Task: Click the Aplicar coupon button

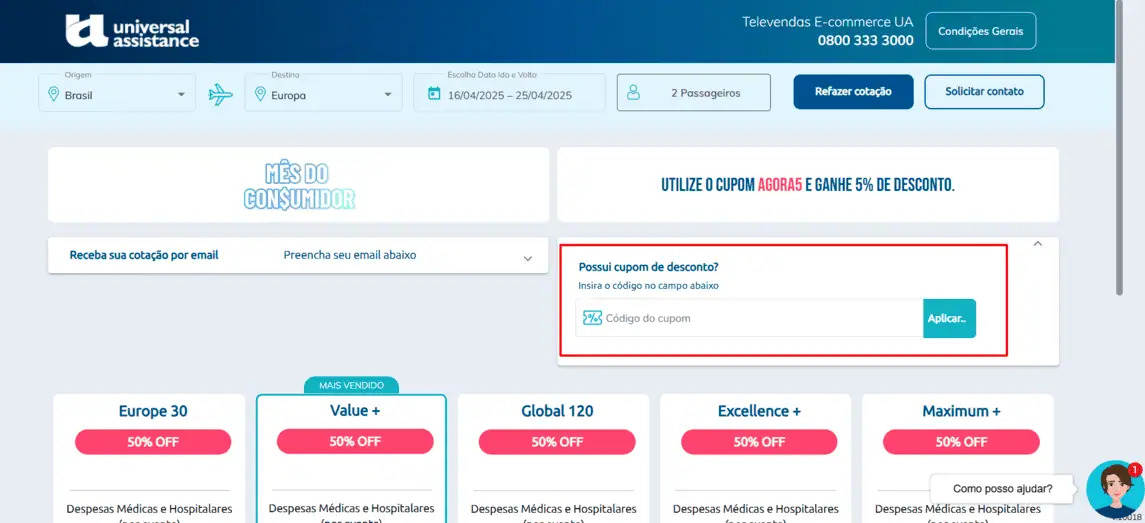Action: (949, 318)
